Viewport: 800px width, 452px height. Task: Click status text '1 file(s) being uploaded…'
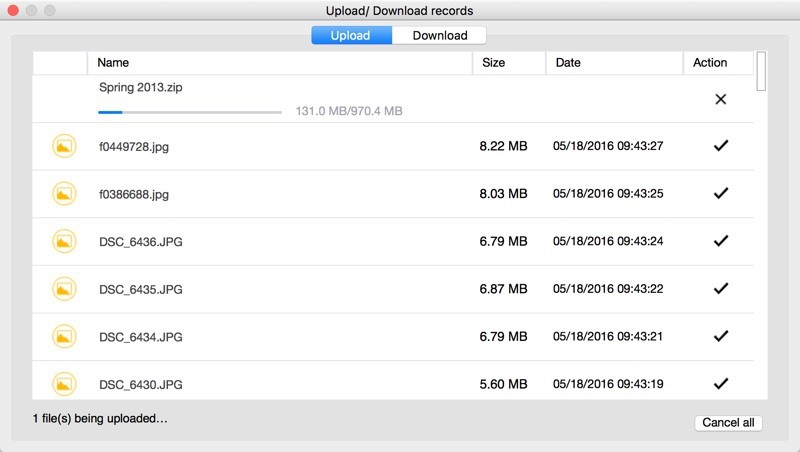tap(100, 419)
